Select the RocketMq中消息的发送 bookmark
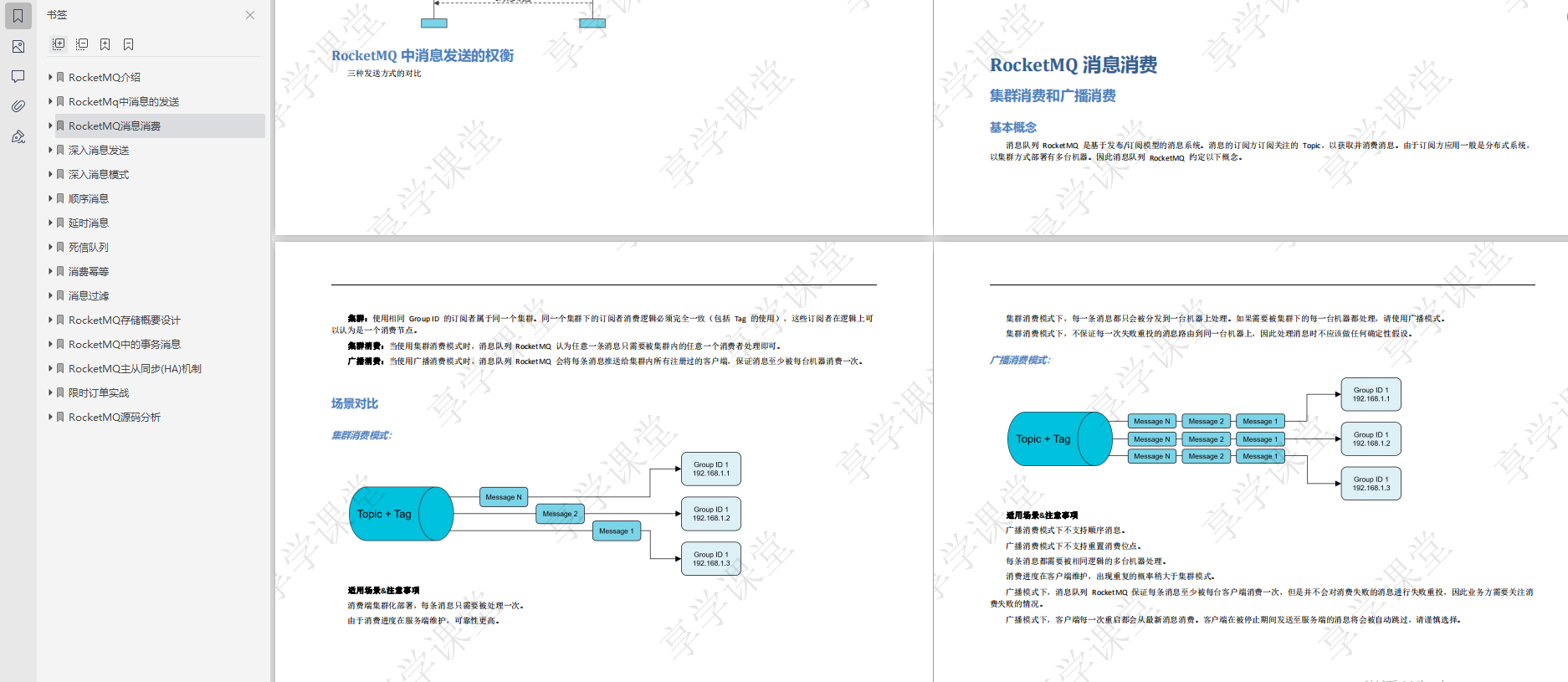This screenshot has width=1568, height=682. pos(124,101)
